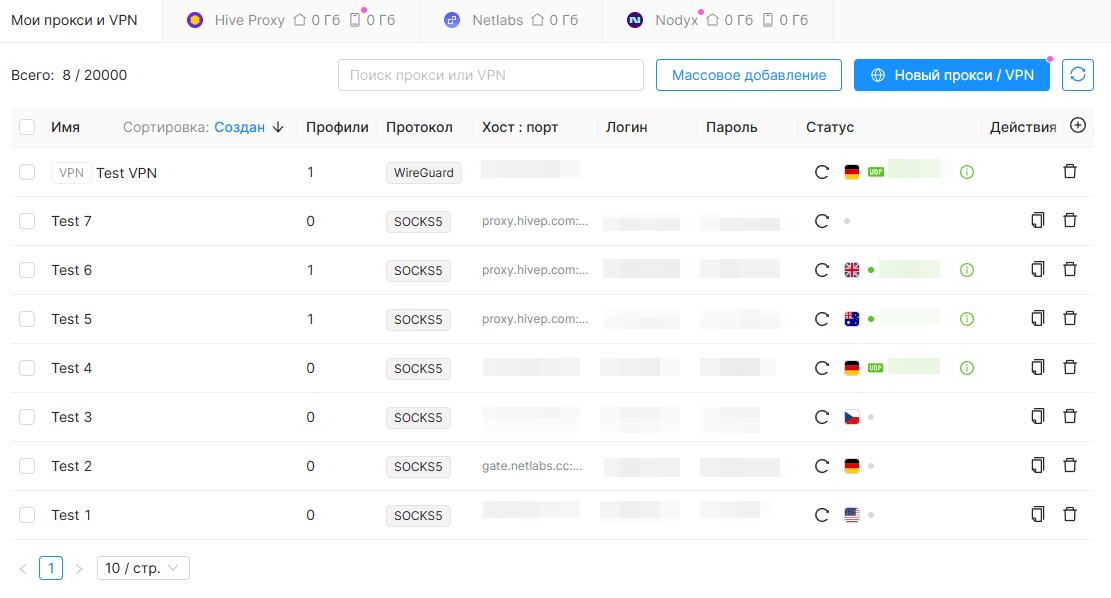This screenshot has width=1111, height=598.
Task: Open the 10 / стр. page size dropdown
Action: [143, 568]
